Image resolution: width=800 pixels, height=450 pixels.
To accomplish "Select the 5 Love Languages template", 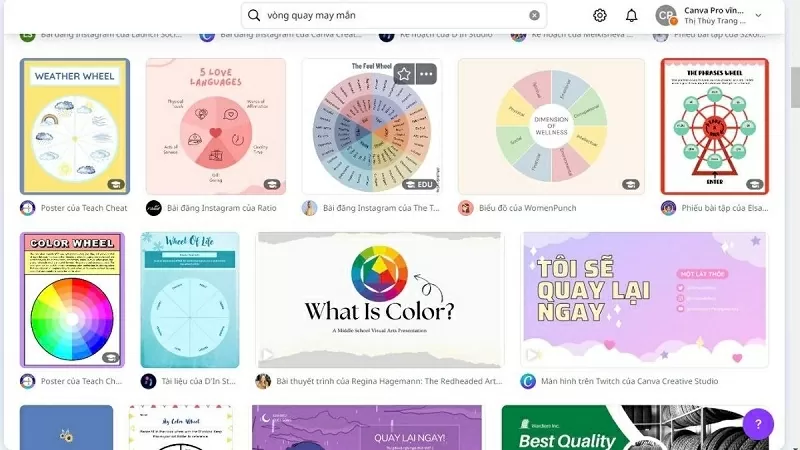I will click(216, 127).
